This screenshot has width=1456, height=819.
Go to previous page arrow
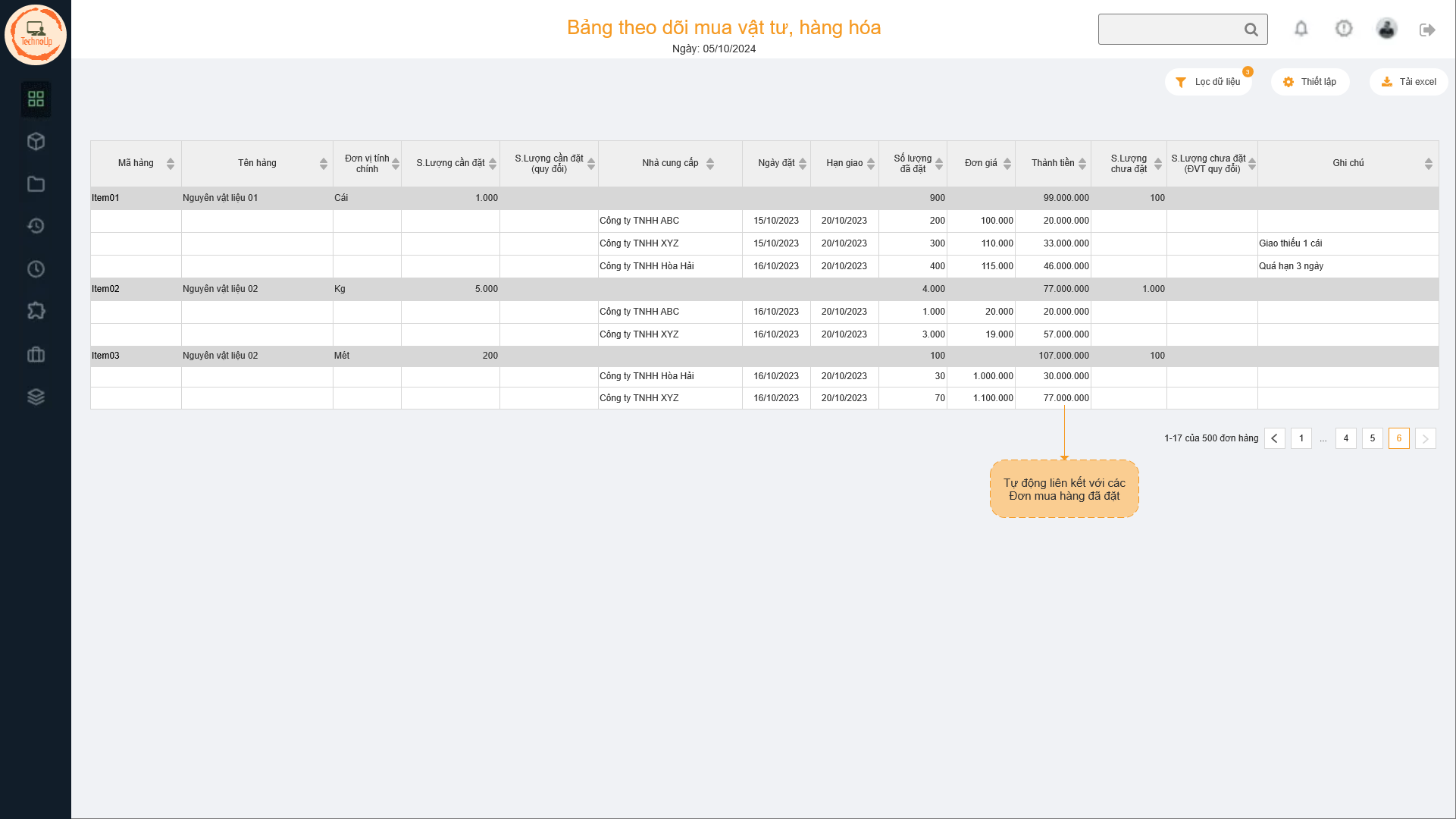coord(1274,438)
